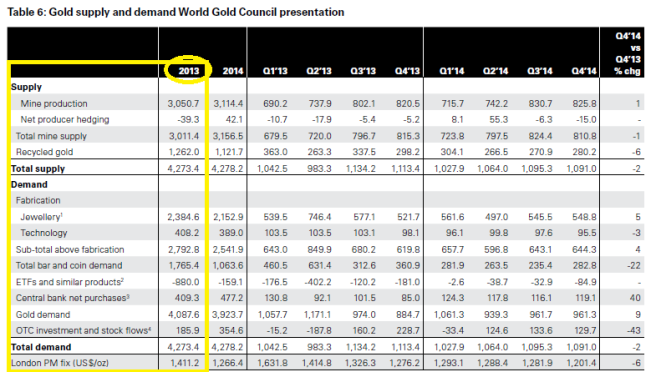
Task: Click the 2013 mine production value 3,050.7
Action: tap(184, 103)
